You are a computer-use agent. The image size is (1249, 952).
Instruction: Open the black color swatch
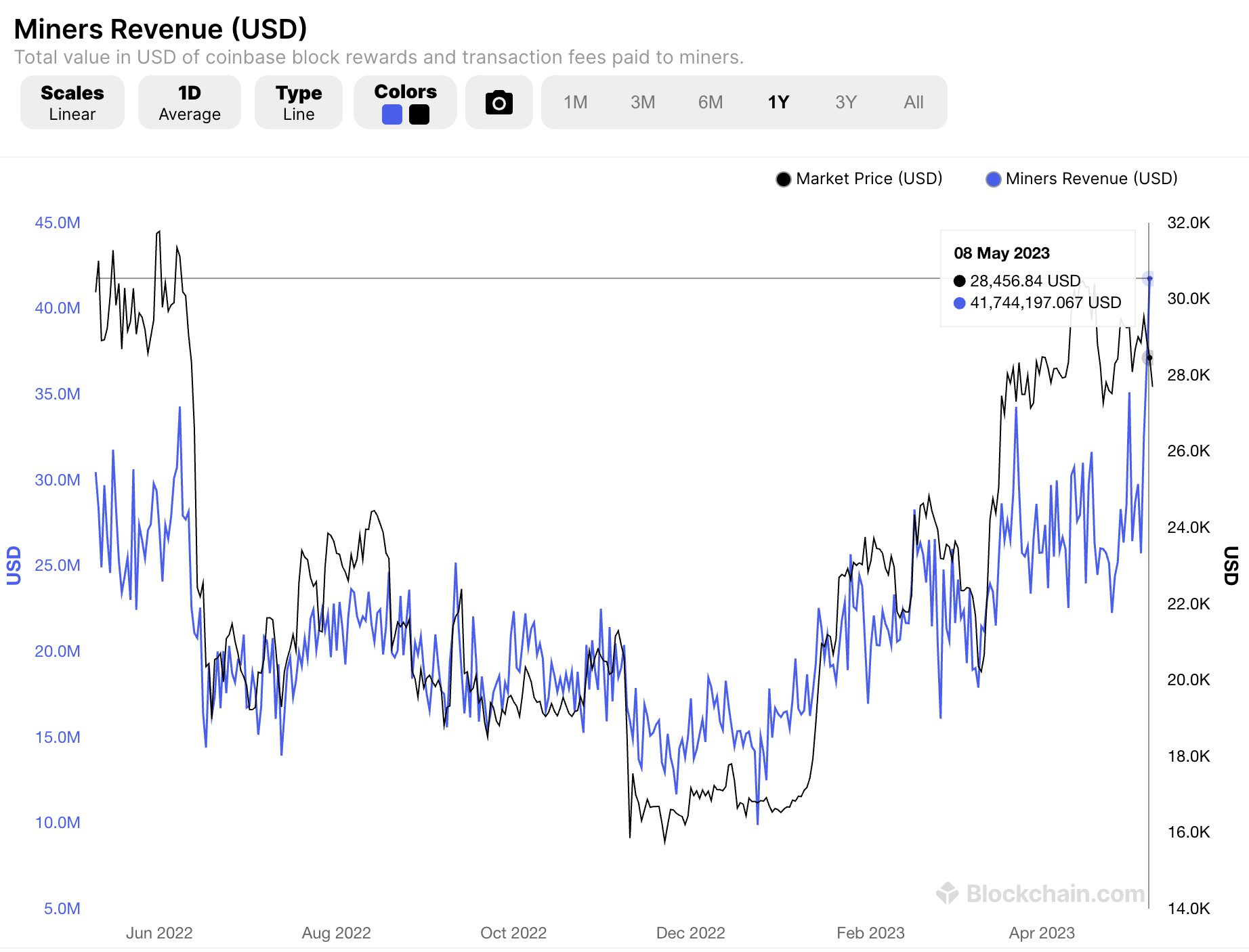419,114
